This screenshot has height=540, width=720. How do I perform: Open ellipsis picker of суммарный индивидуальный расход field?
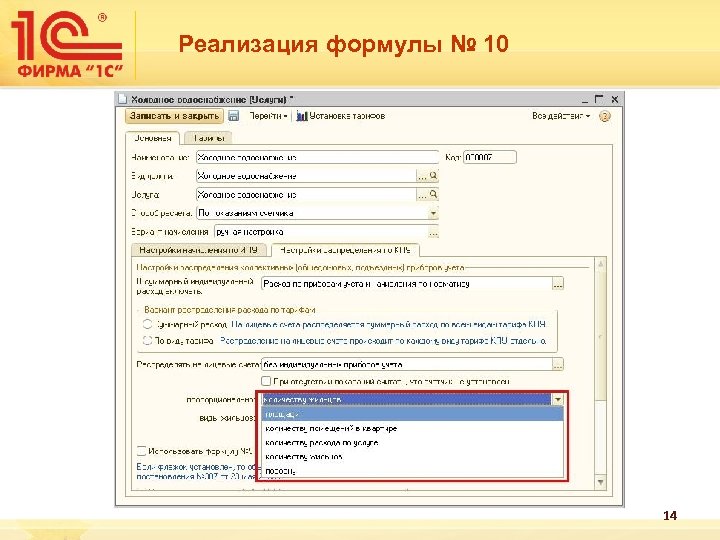click(x=557, y=284)
